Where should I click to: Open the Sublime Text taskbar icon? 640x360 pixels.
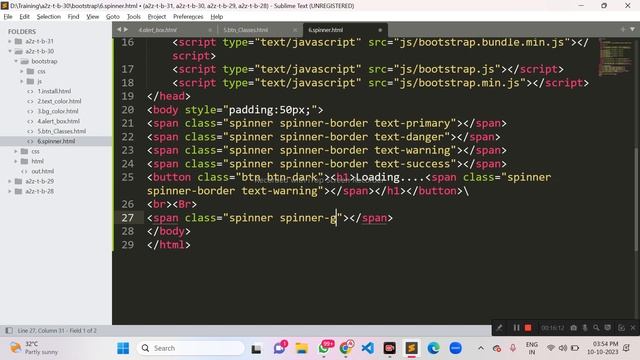pyautogui.click(x=411, y=348)
